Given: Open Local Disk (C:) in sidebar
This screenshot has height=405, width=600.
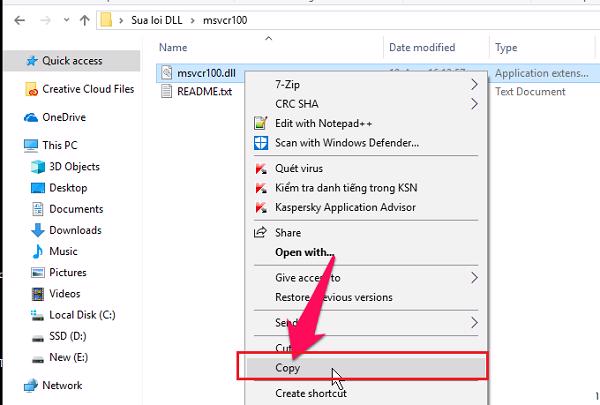Looking at the screenshot, I should (83, 315).
